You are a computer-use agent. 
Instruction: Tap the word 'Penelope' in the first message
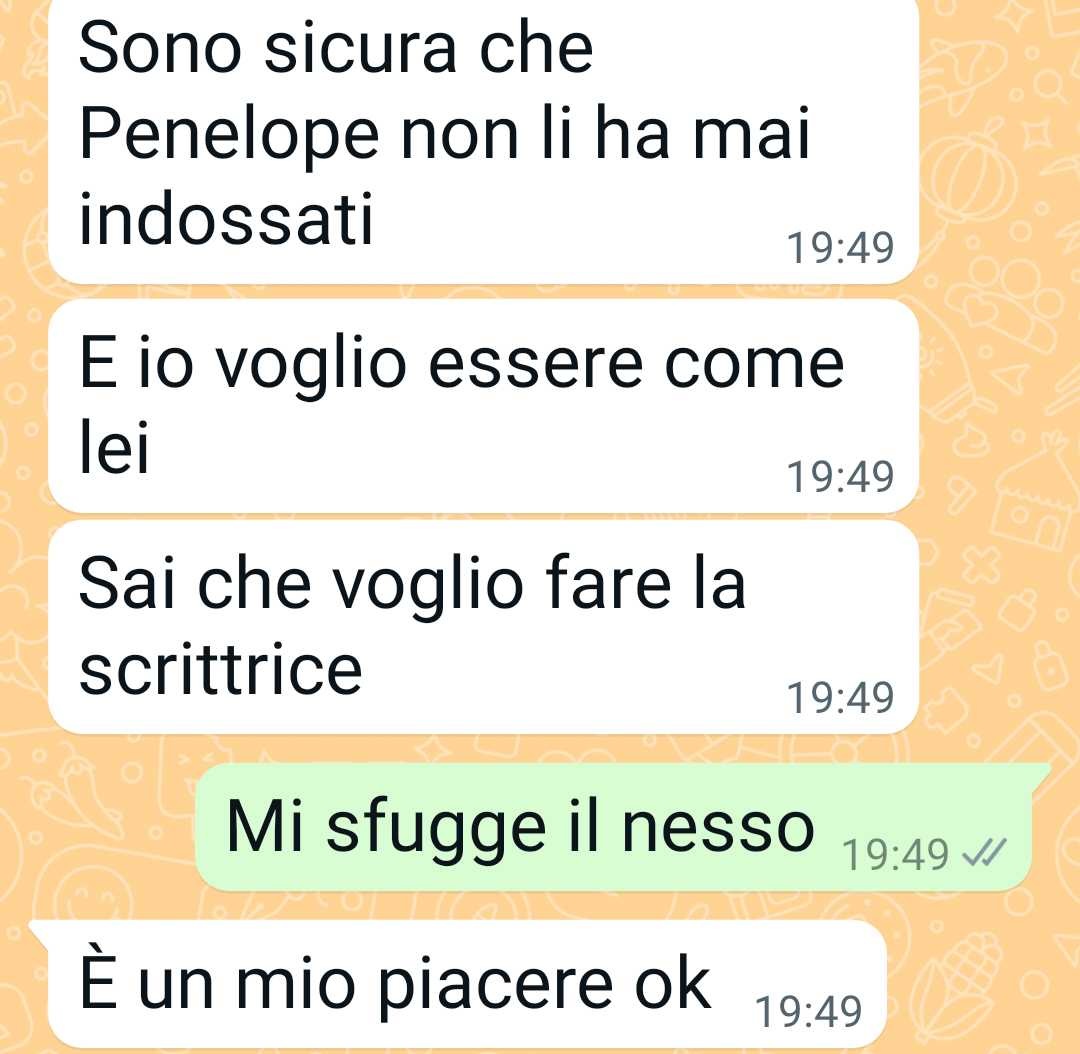(x=229, y=136)
